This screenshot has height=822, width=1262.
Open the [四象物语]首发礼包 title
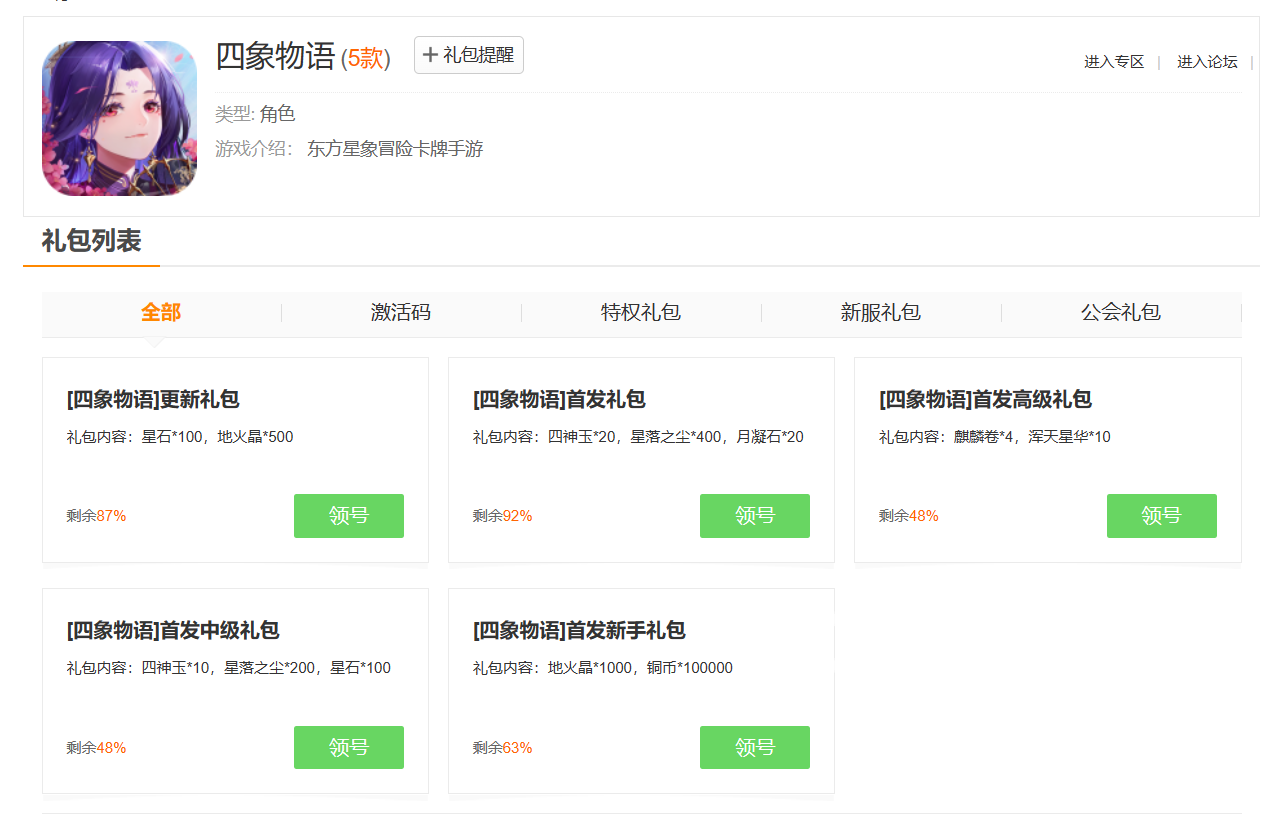[559, 400]
